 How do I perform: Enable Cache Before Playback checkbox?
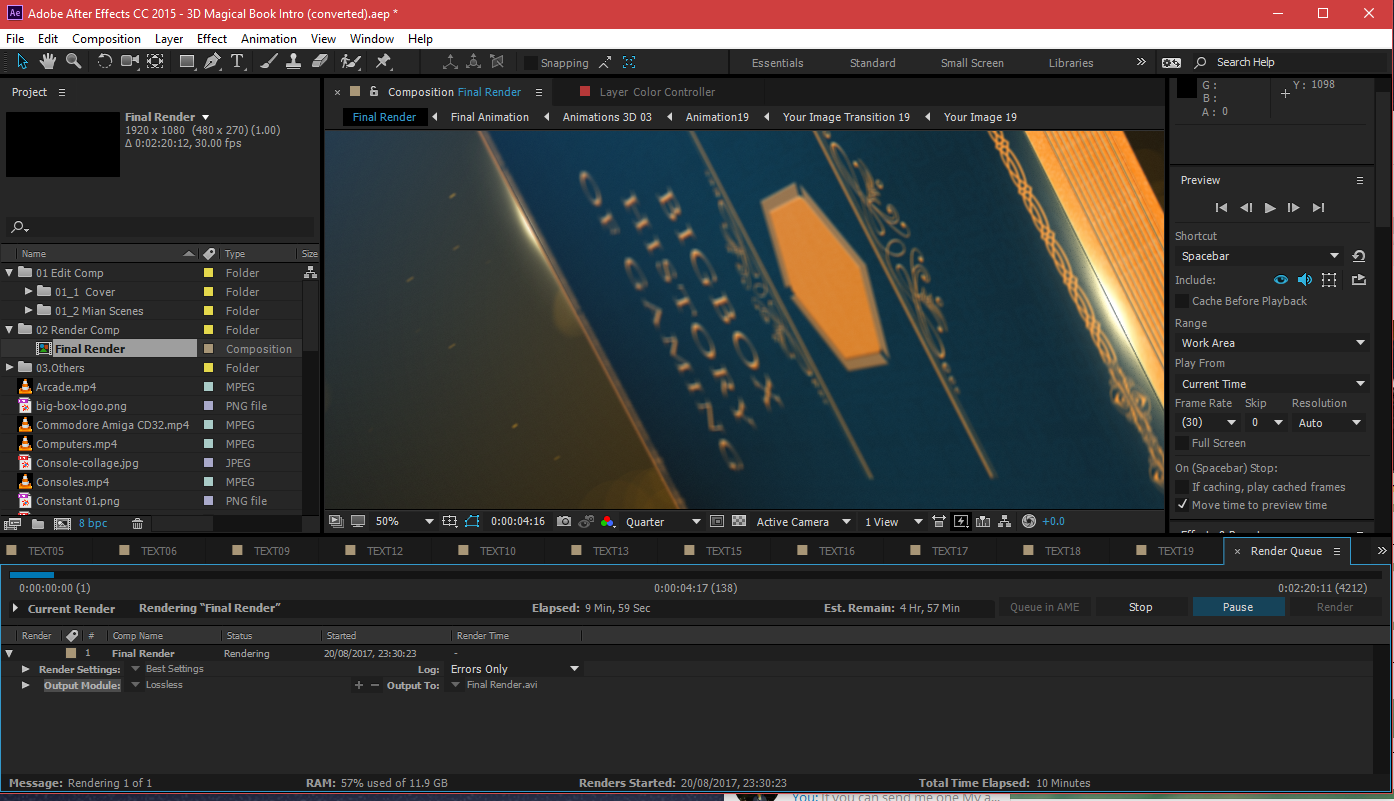[x=1182, y=301]
